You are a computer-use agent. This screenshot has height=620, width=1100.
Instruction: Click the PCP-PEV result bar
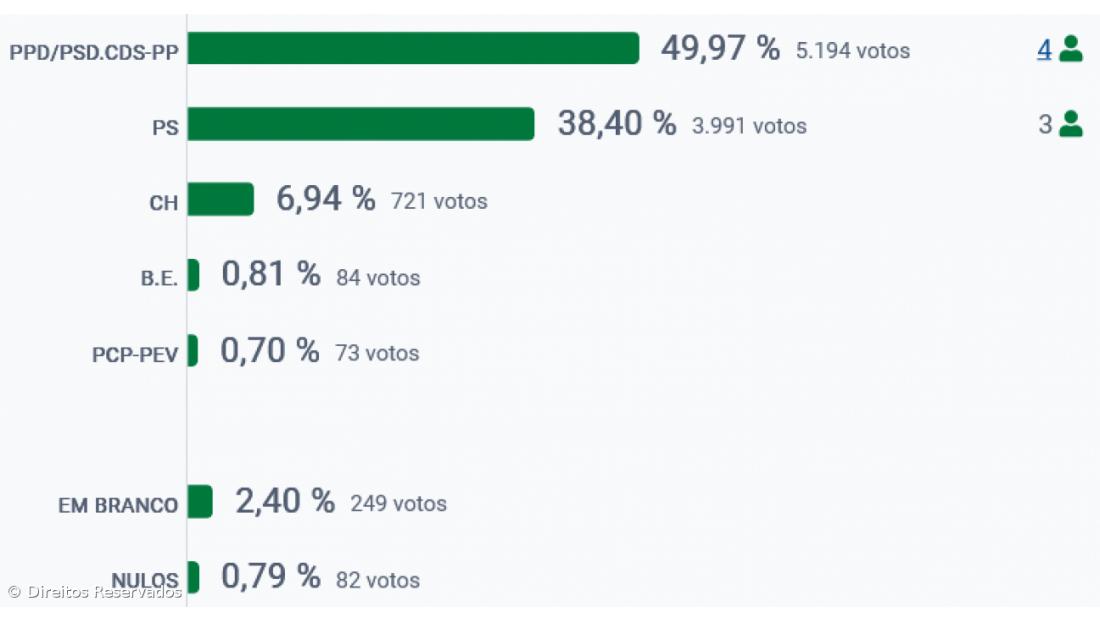tap(192, 351)
